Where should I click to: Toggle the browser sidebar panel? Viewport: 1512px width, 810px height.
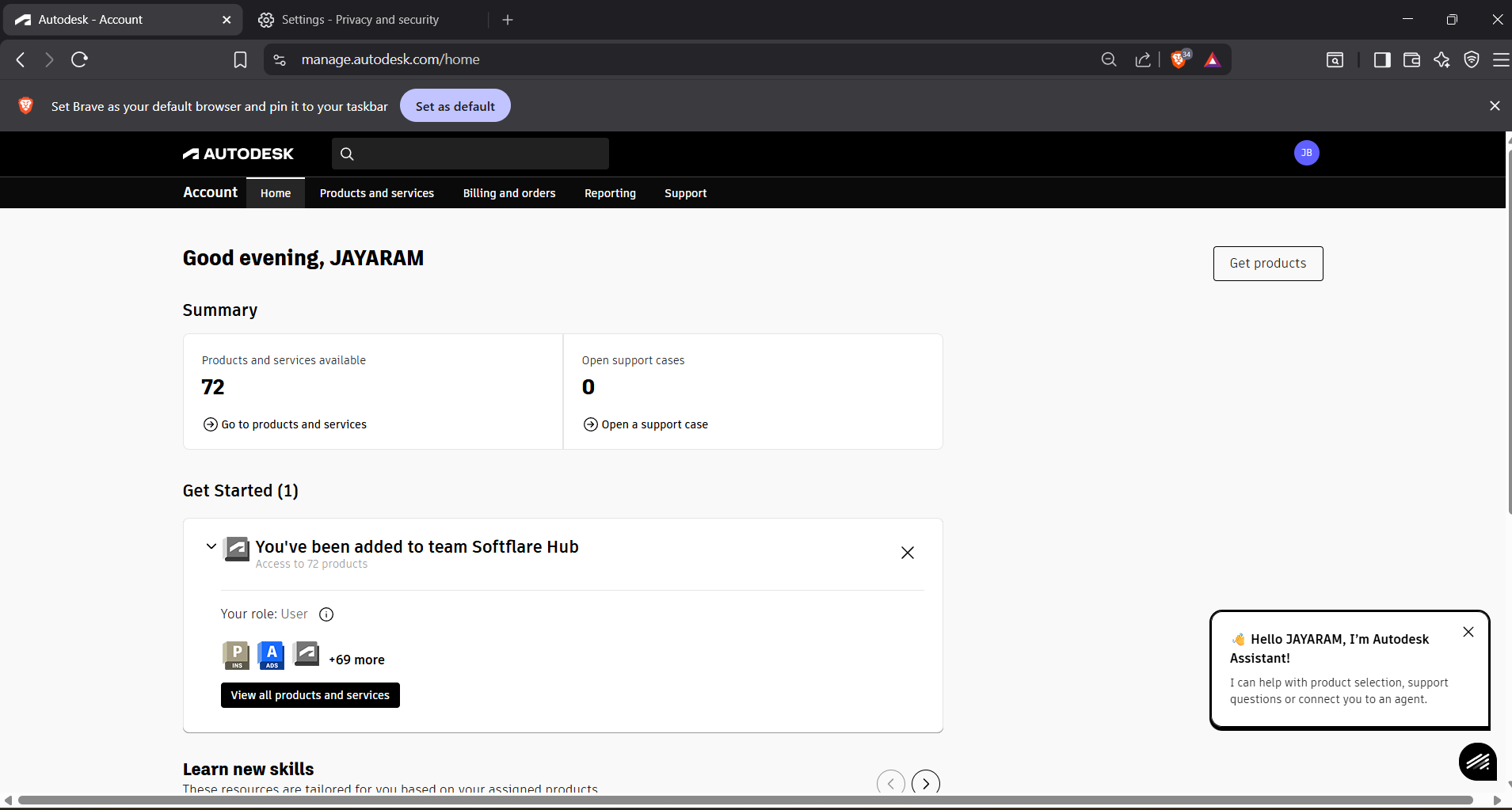click(x=1382, y=59)
